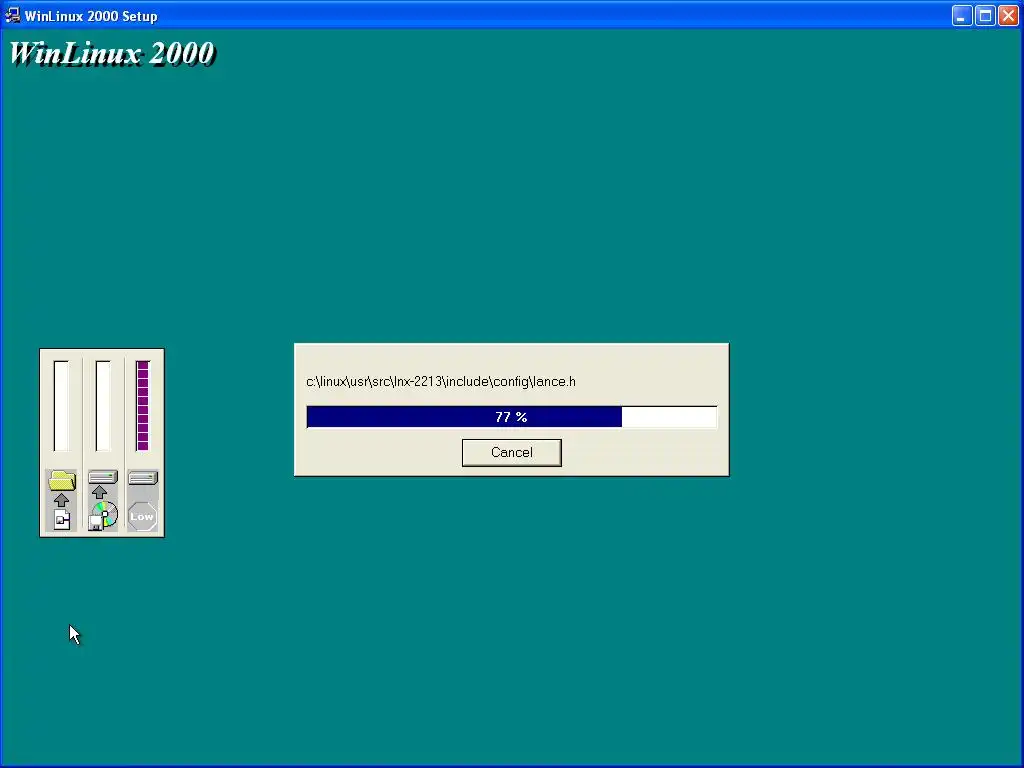Click the 77 % installation progress bar

pos(511,417)
